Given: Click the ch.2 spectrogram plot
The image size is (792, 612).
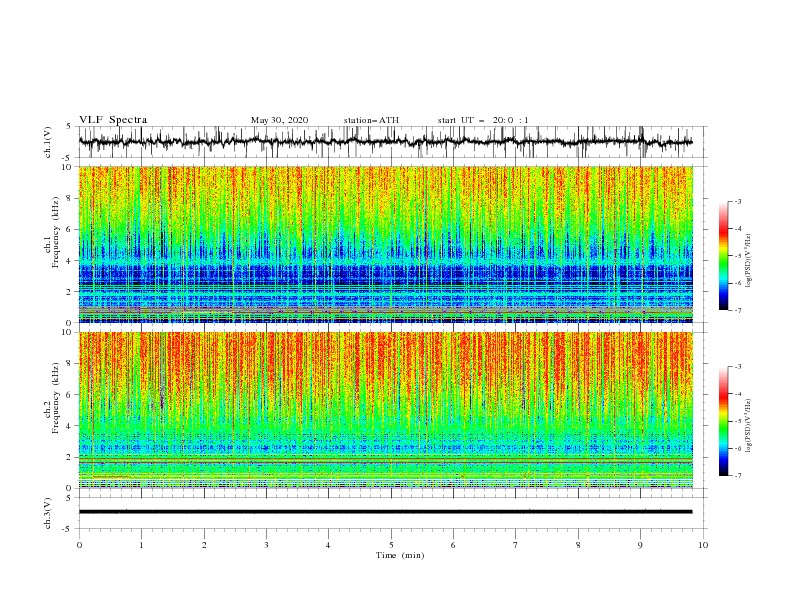Looking at the screenshot, I should [x=385, y=410].
